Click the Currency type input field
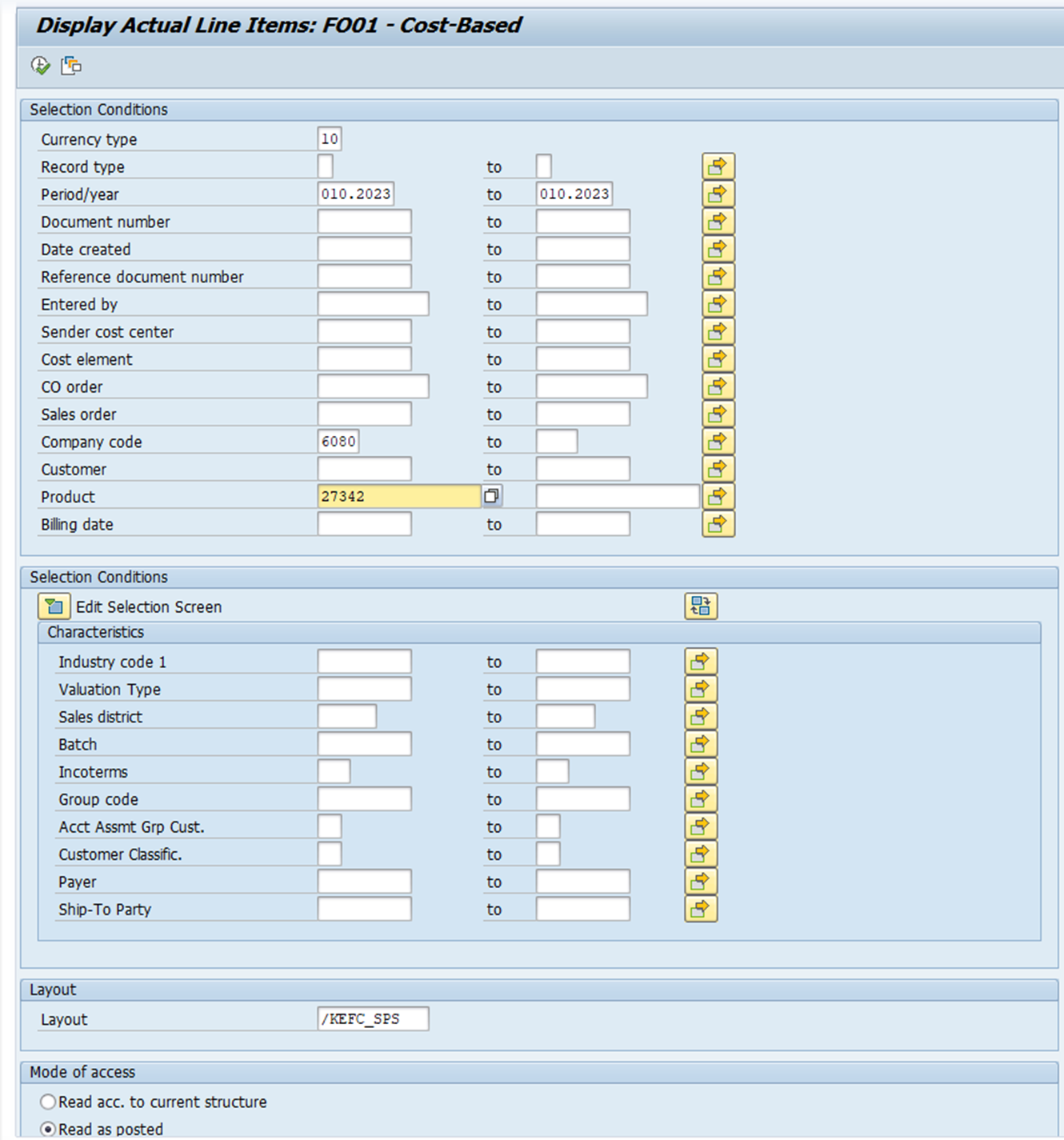The width and height of the screenshot is (1064, 1140). (330, 139)
